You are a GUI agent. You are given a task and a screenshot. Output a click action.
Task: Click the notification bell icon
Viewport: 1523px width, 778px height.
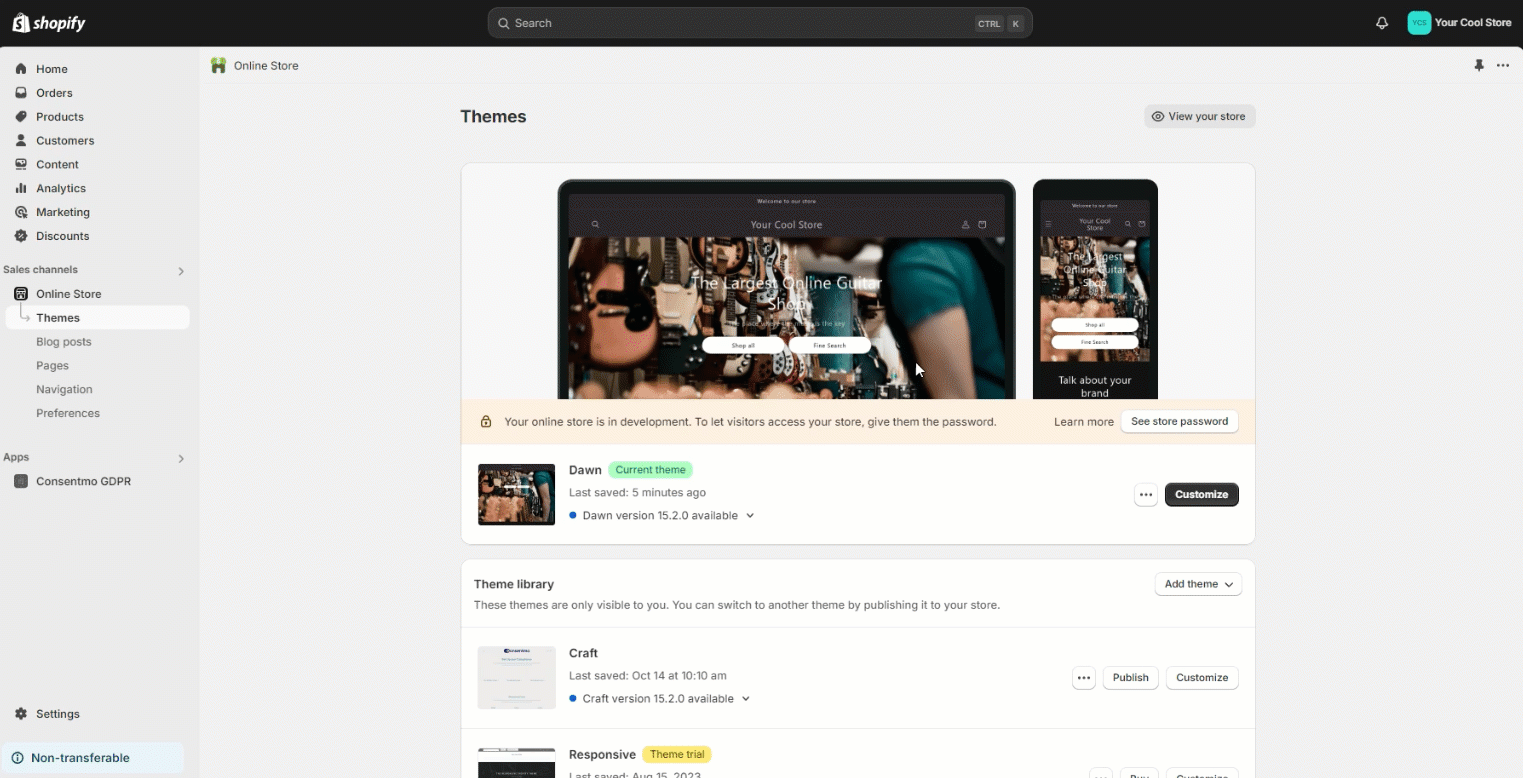[1382, 23]
